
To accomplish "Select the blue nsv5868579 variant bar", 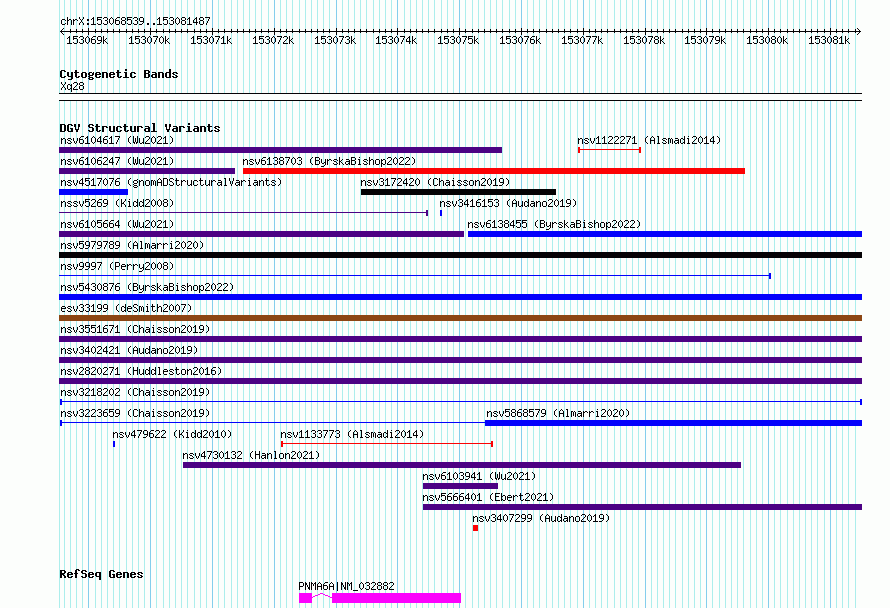I will click(674, 423).
